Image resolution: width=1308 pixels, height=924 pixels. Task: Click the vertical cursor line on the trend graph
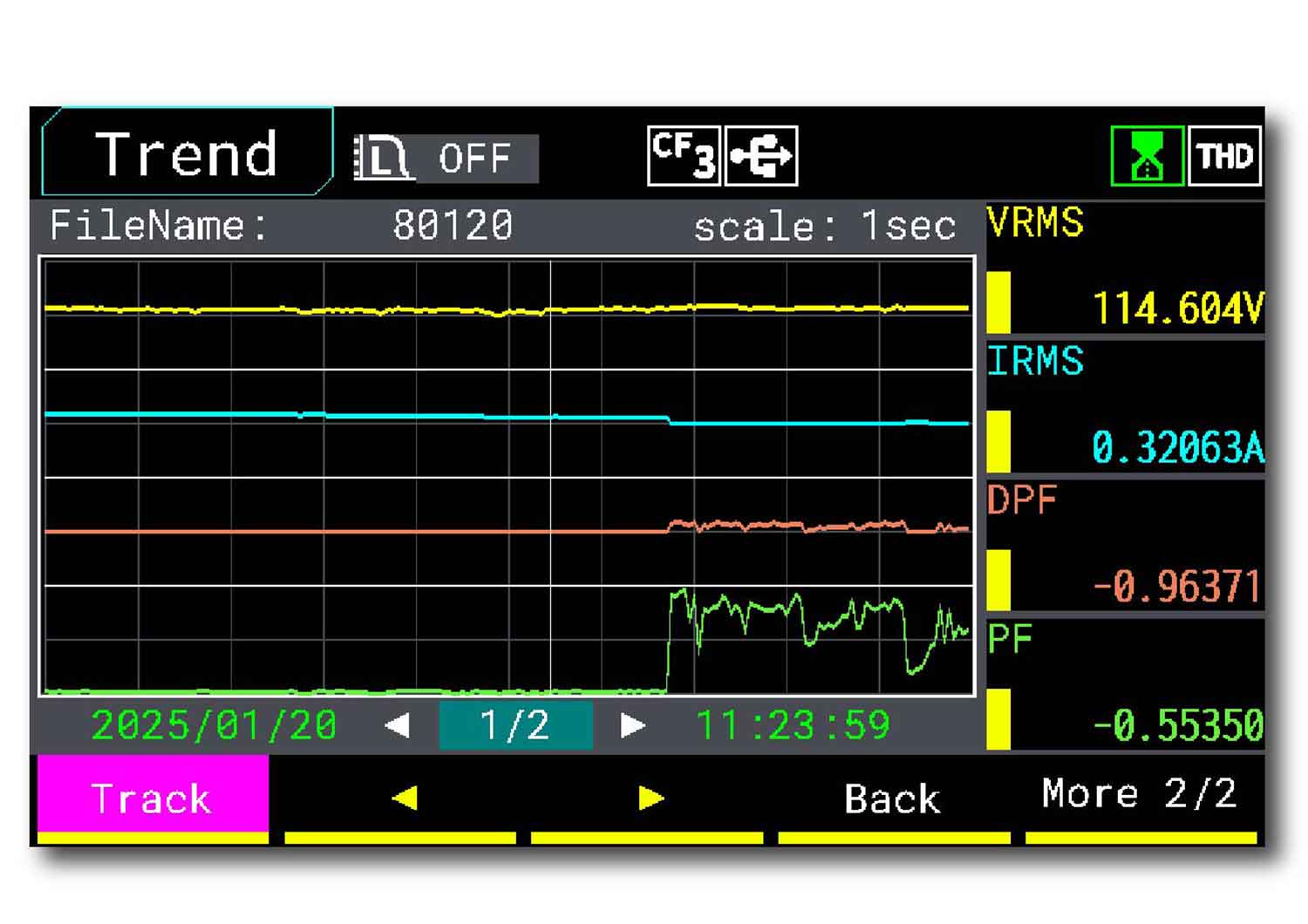[x=550, y=476]
